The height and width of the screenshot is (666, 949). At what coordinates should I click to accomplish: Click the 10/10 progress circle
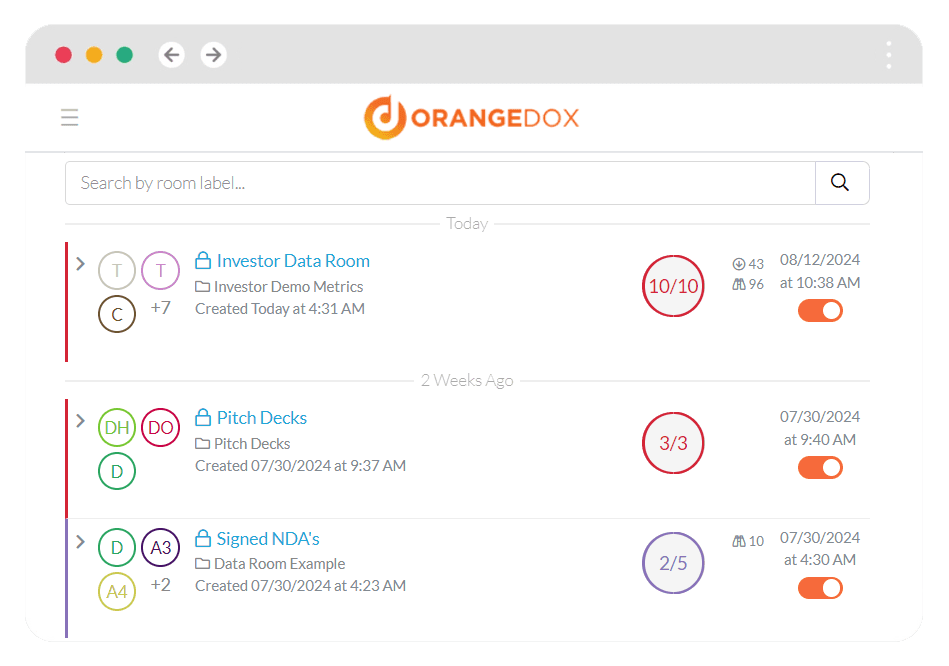tap(673, 286)
